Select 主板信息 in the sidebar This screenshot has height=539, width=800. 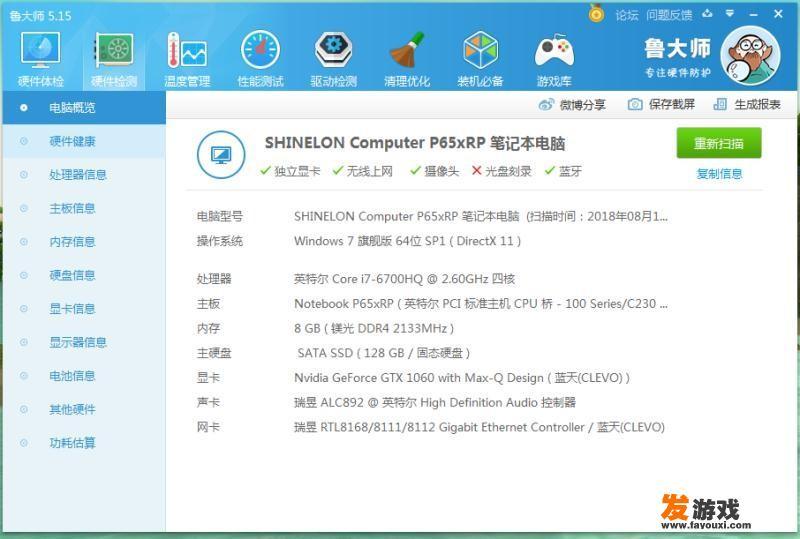coord(84,208)
